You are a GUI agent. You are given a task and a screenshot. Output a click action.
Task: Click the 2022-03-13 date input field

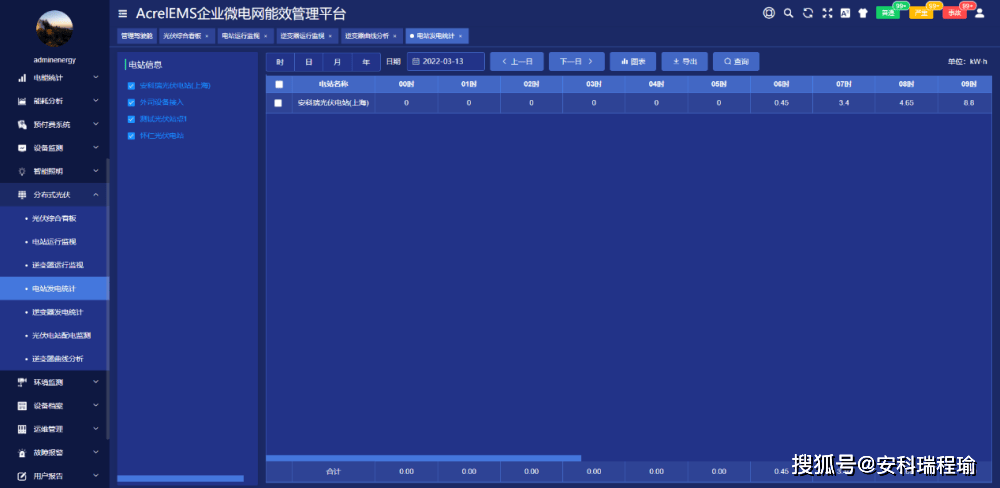tap(446, 61)
